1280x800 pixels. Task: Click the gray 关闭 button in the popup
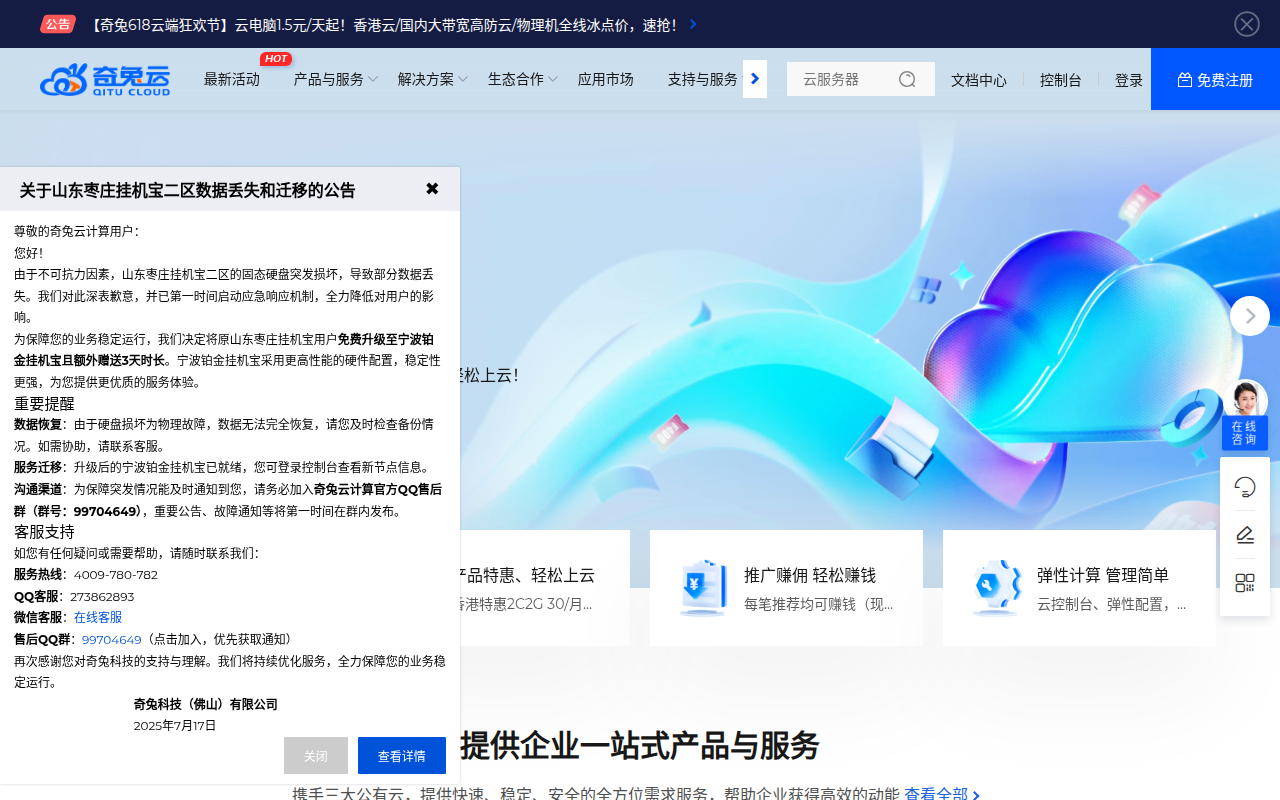coord(316,756)
